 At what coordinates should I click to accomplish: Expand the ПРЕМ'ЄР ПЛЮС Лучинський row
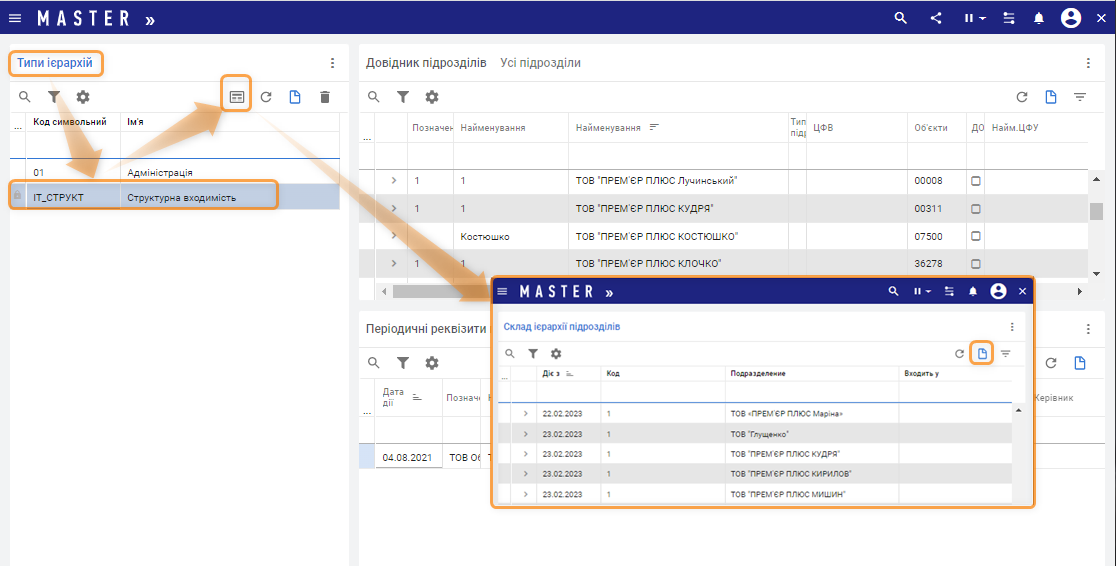(x=394, y=181)
